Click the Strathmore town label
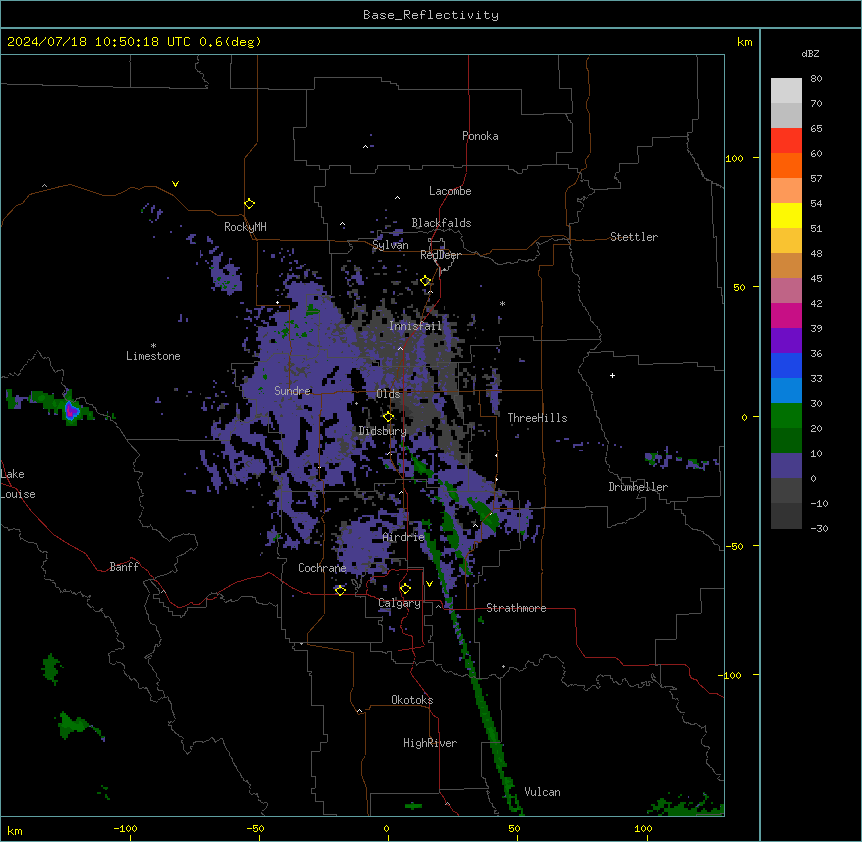The width and height of the screenshot is (862, 842). [x=516, y=608]
